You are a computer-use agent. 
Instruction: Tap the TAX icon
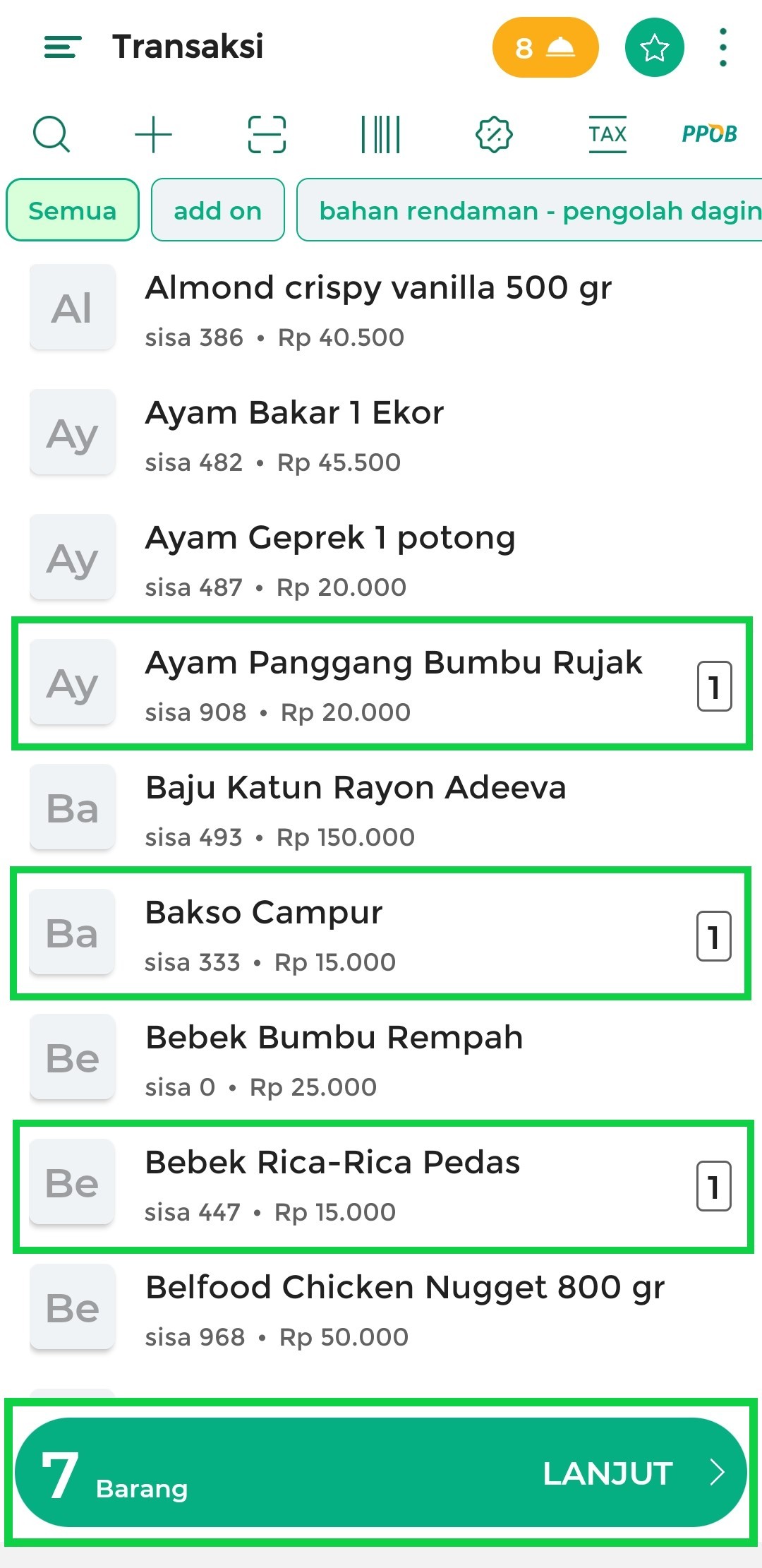607,134
